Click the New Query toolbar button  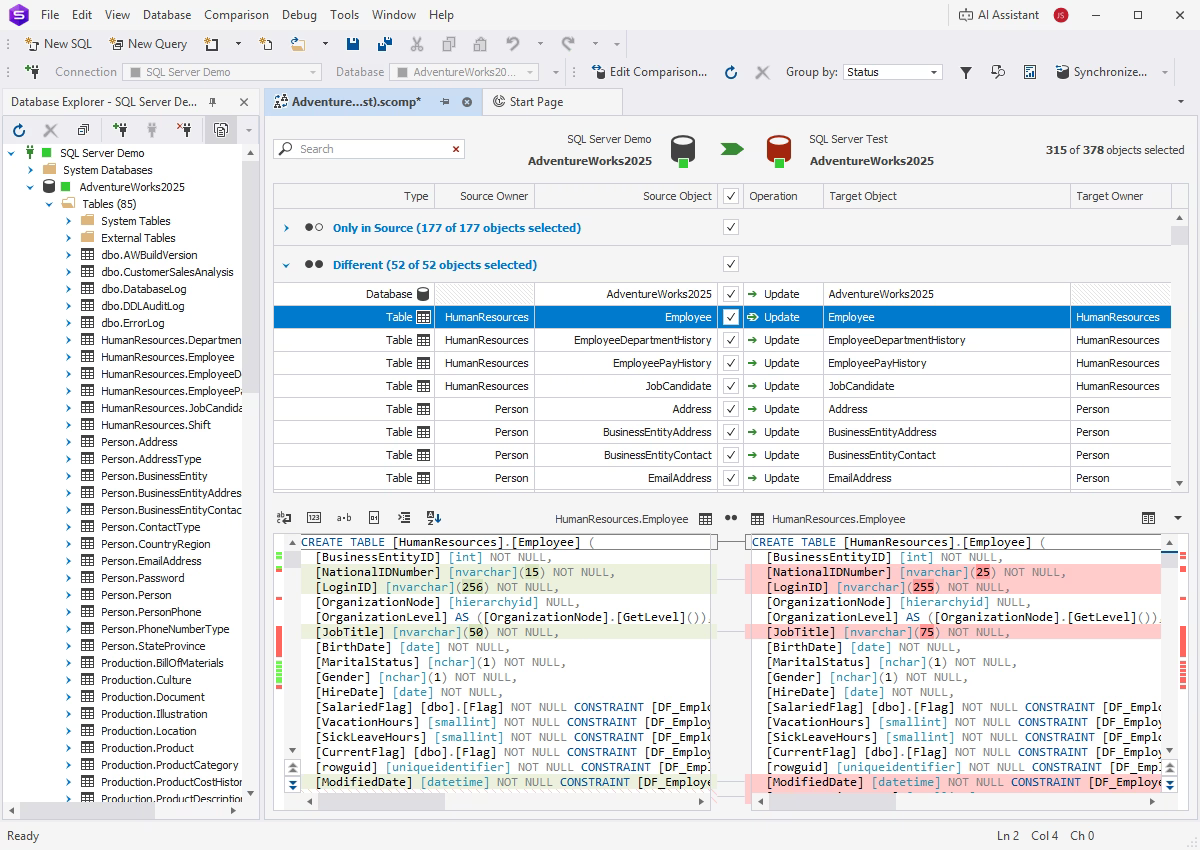click(148, 44)
